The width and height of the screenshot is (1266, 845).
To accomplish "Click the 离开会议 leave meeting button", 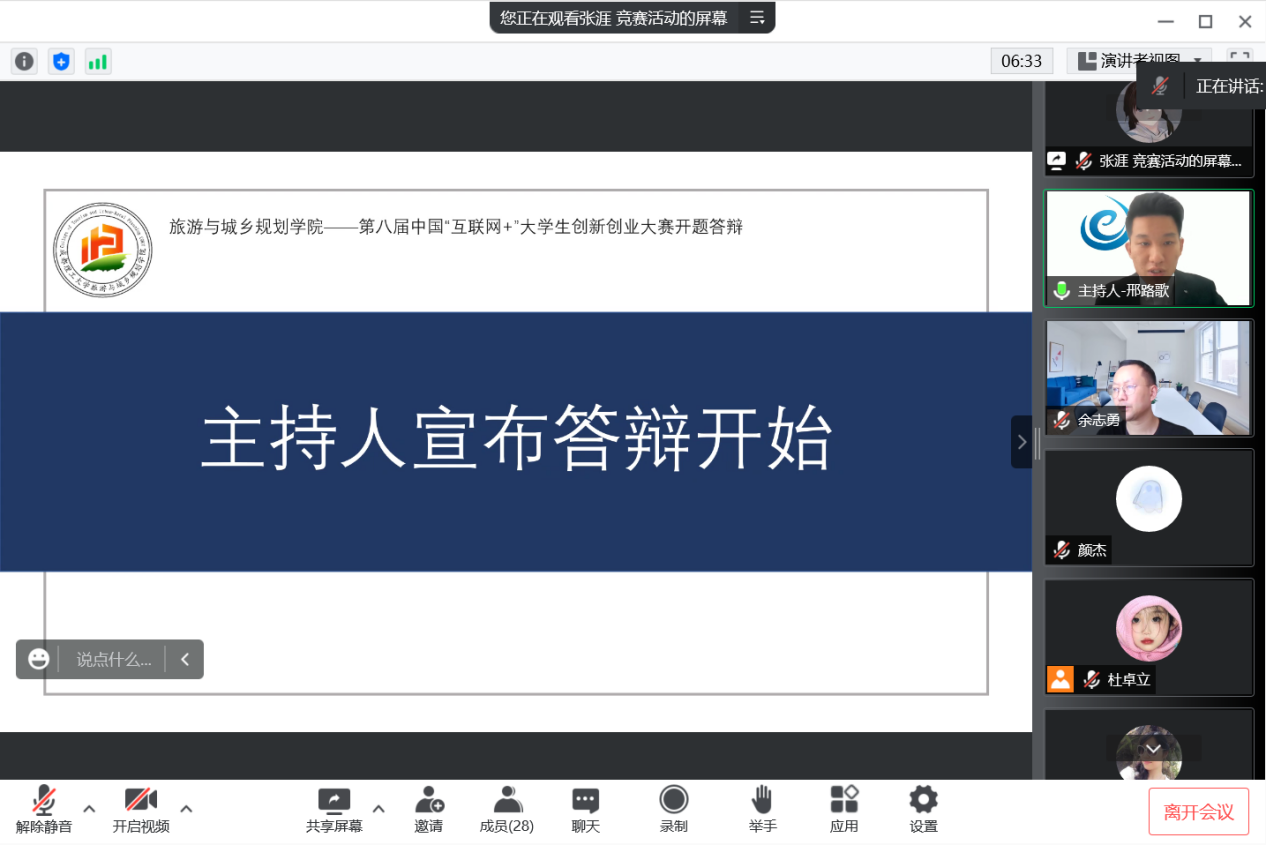I will (x=1198, y=812).
